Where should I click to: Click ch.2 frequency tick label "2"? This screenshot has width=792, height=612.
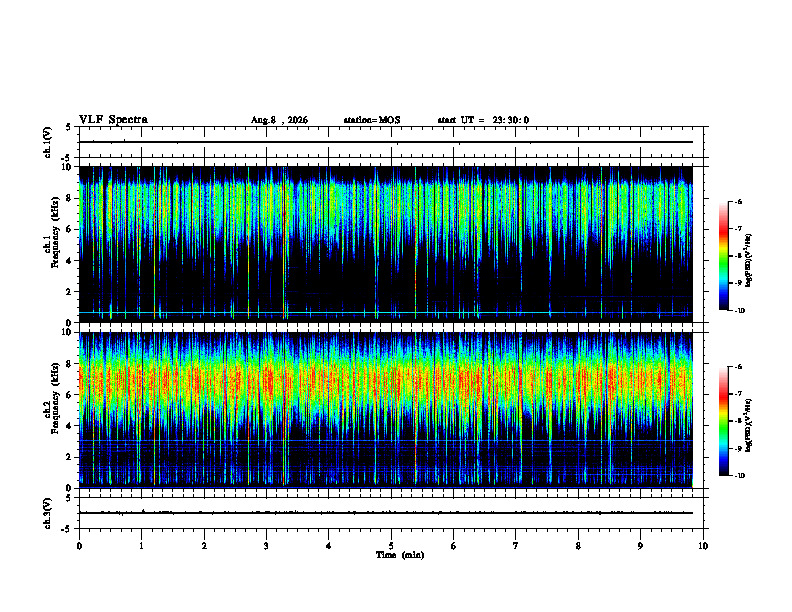coord(69,457)
